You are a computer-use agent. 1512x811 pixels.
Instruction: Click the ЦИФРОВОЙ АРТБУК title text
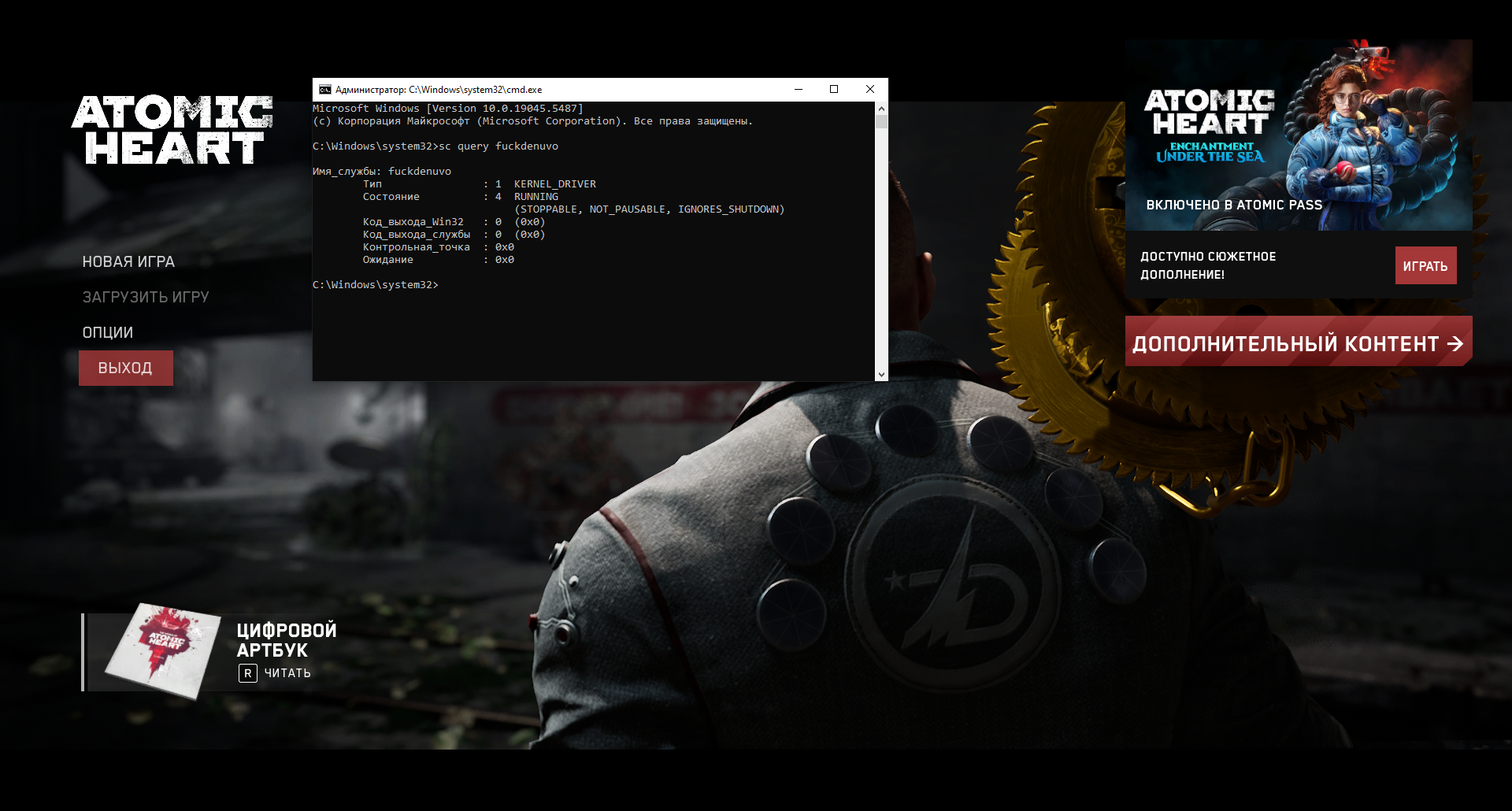point(287,640)
